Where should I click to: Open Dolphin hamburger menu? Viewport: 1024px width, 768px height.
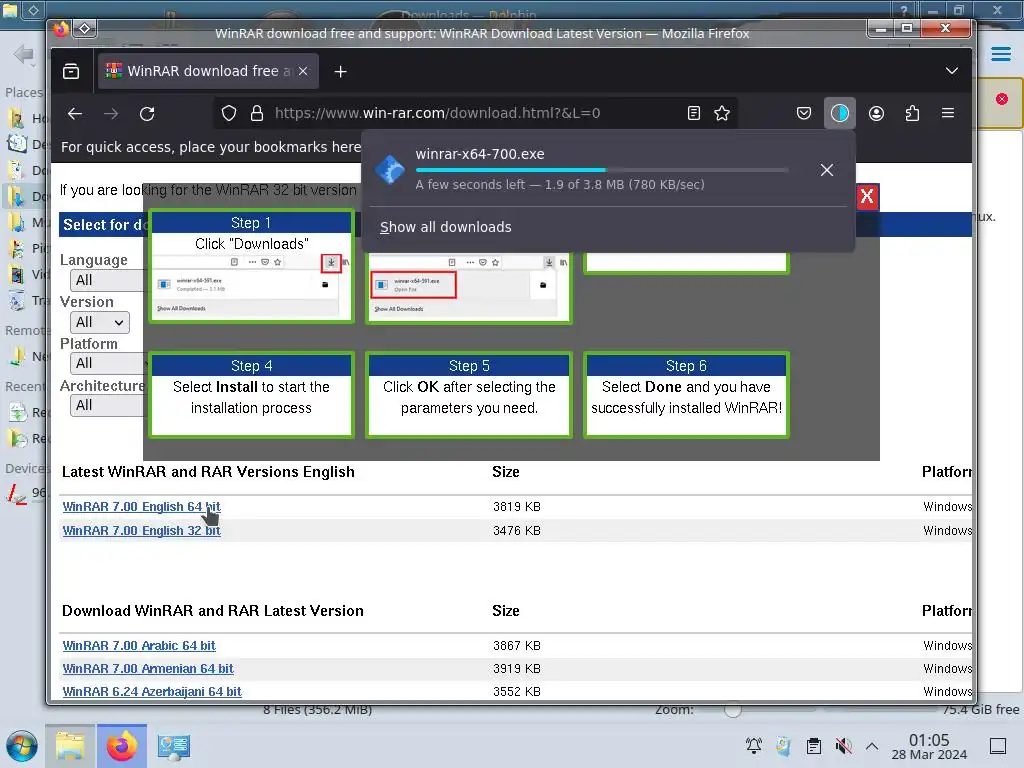point(1000,54)
